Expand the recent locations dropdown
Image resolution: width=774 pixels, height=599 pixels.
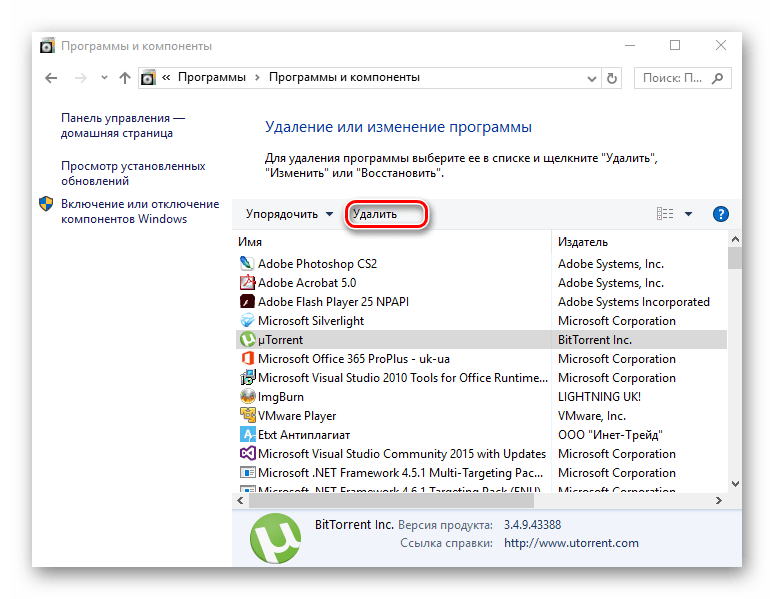[x=104, y=78]
